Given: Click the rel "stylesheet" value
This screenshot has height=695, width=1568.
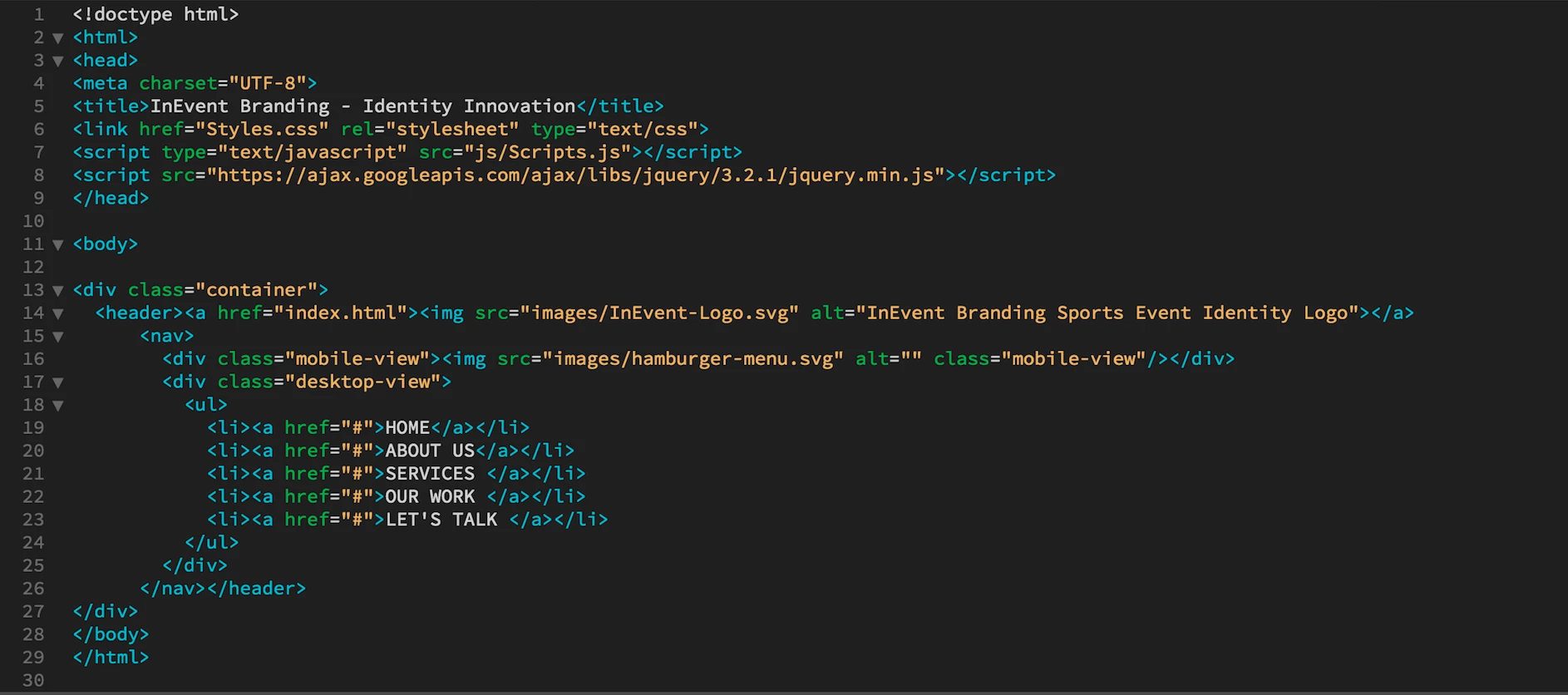Looking at the screenshot, I should pyautogui.click(x=452, y=129).
